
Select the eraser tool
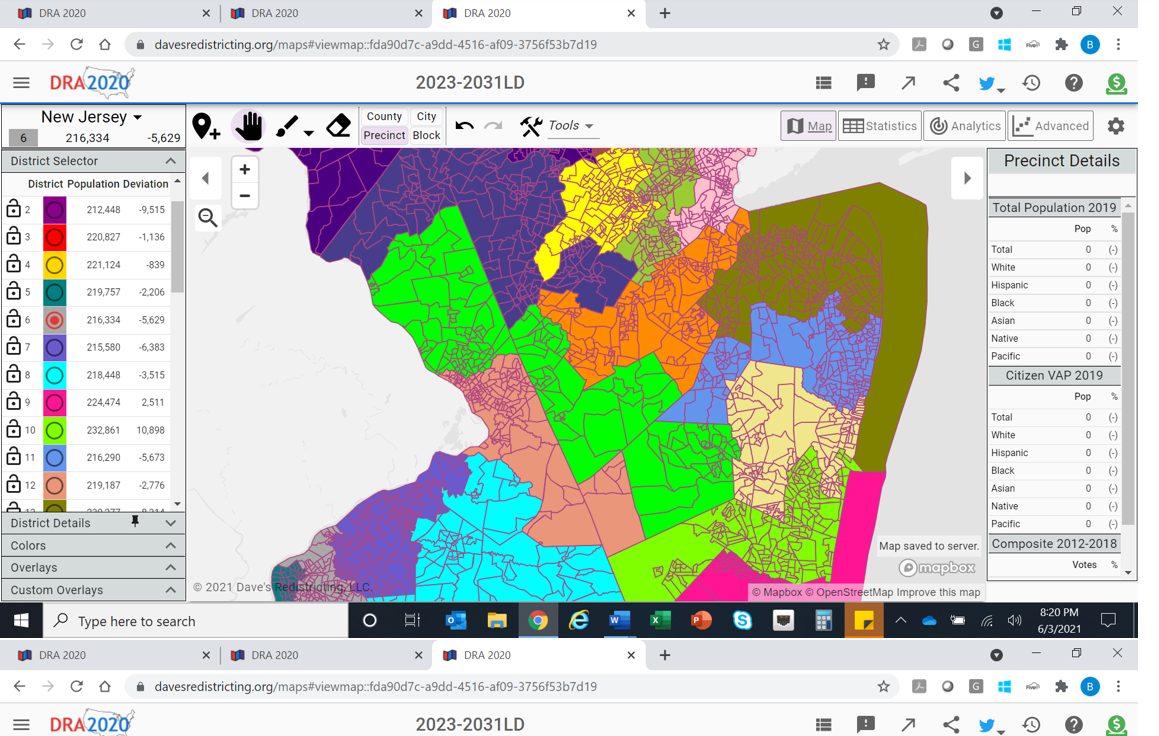339,126
